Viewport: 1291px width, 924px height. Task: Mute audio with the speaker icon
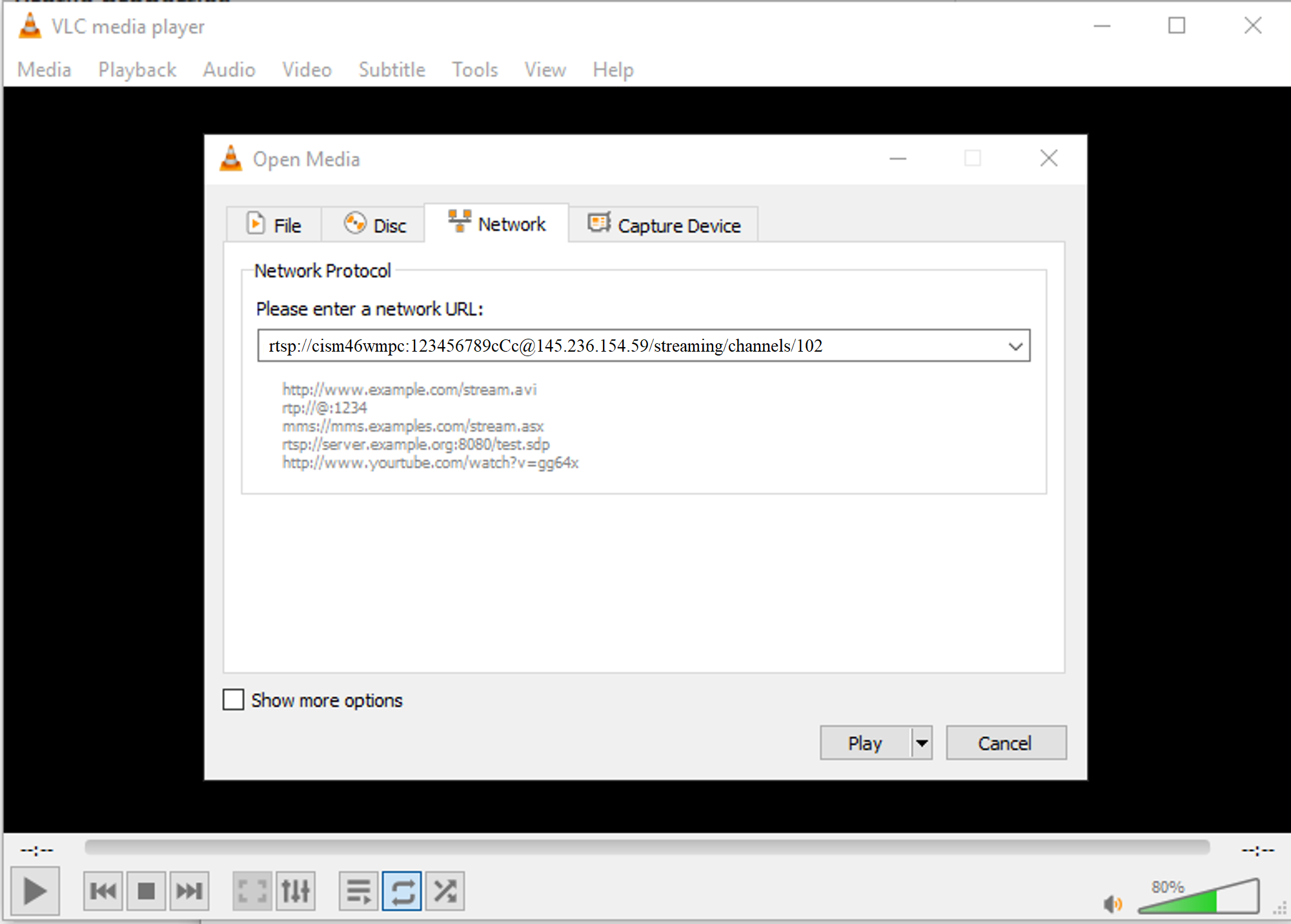tap(1113, 904)
